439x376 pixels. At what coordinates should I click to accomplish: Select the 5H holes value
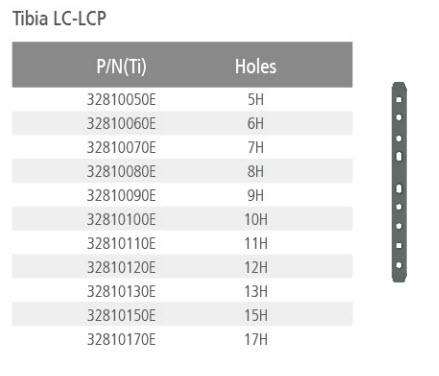(256, 100)
